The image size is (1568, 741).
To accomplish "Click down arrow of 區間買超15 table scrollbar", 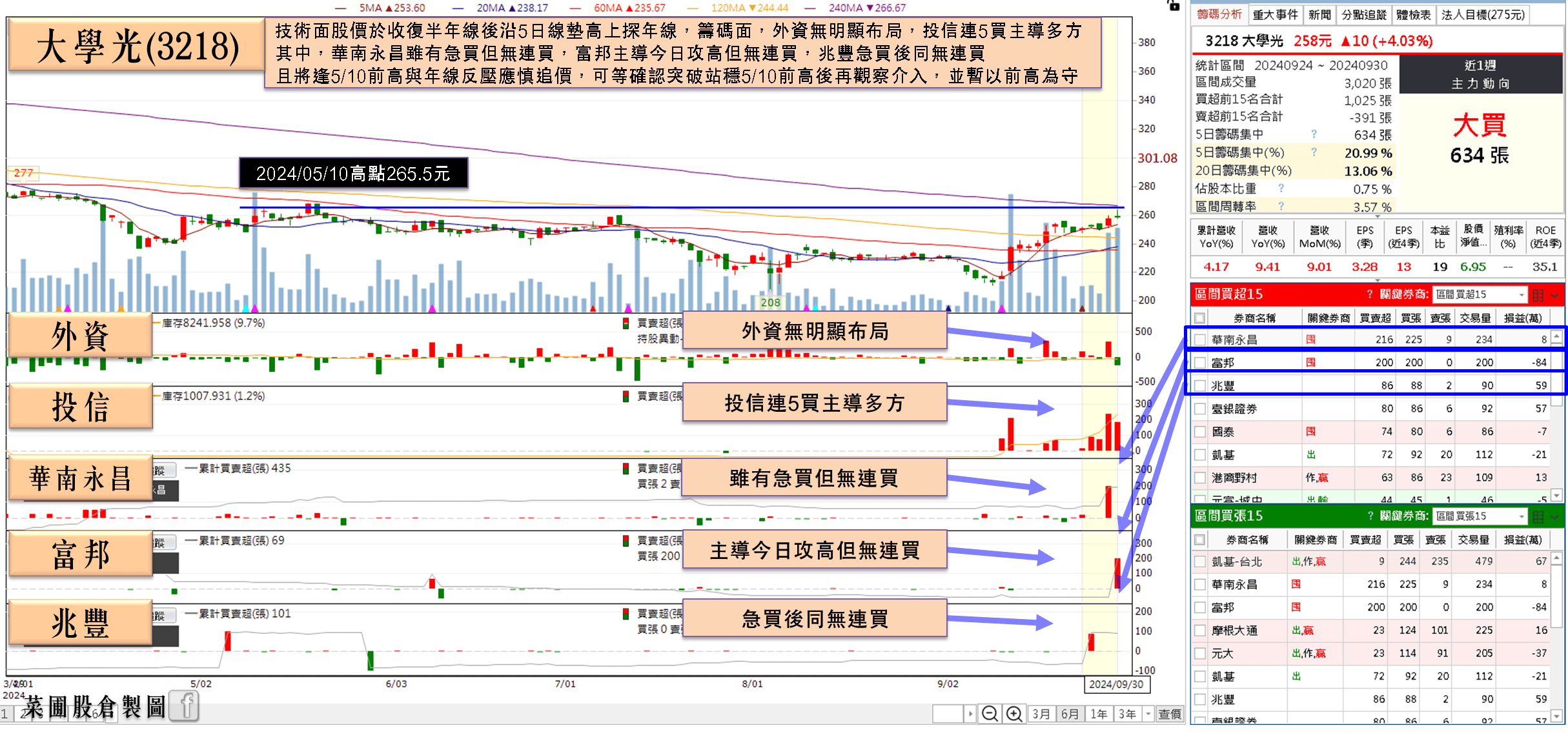I will 1556,495.
